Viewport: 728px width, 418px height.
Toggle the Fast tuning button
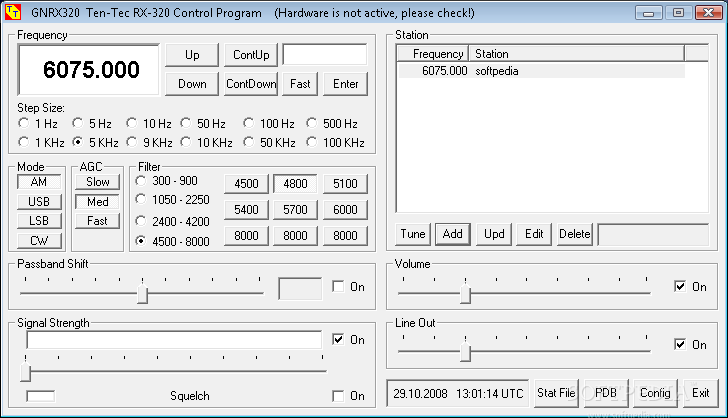click(300, 84)
